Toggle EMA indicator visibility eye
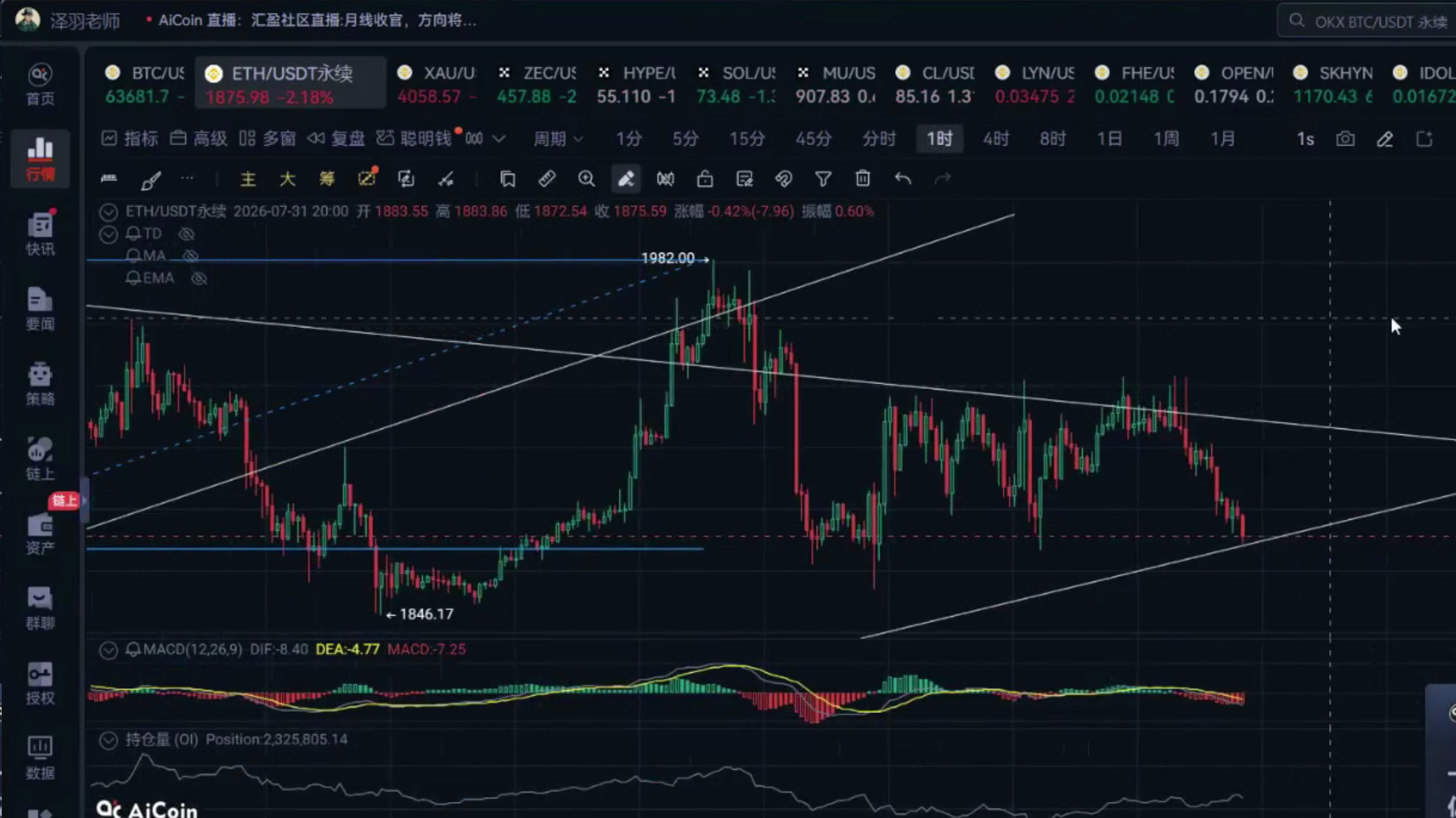Viewport: 1456px width, 818px height. [199, 279]
